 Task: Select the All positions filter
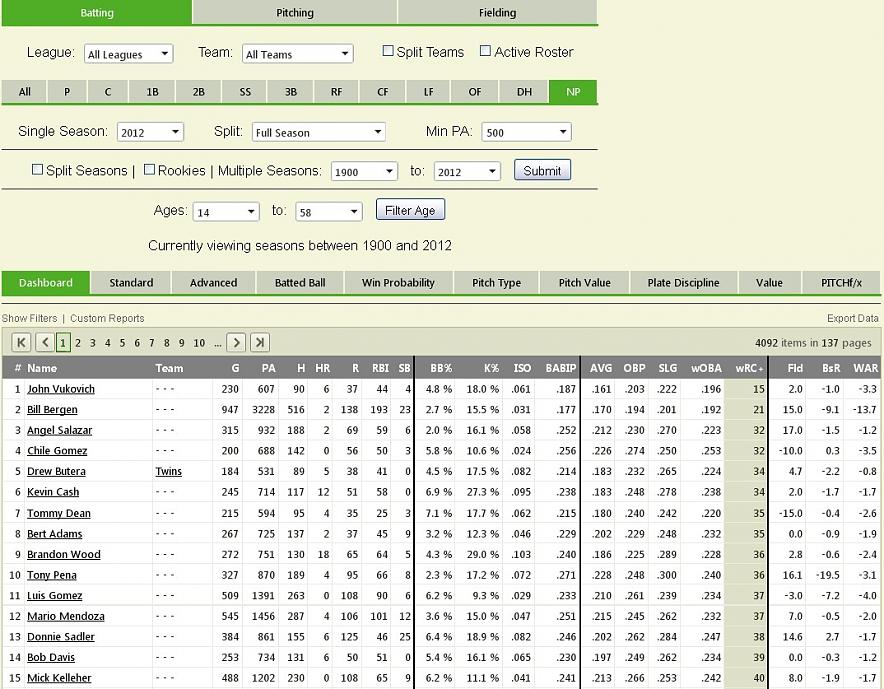(x=24, y=91)
